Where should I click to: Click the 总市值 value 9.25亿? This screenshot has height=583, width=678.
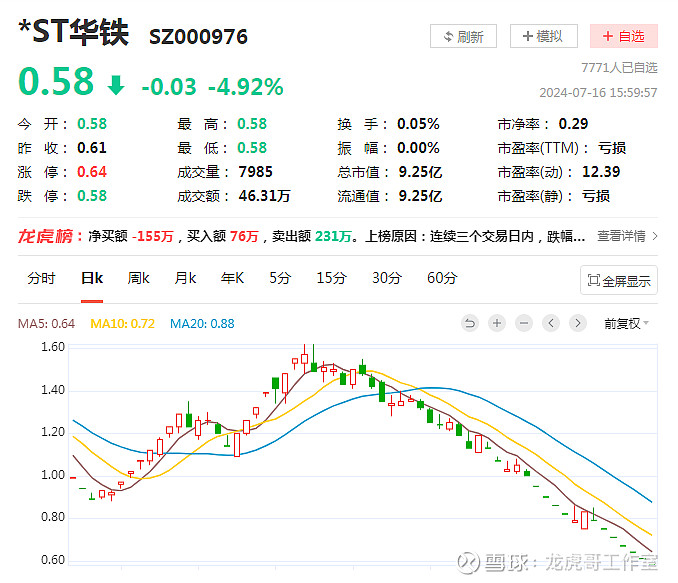pyautogui.click(x=420, y=172)
